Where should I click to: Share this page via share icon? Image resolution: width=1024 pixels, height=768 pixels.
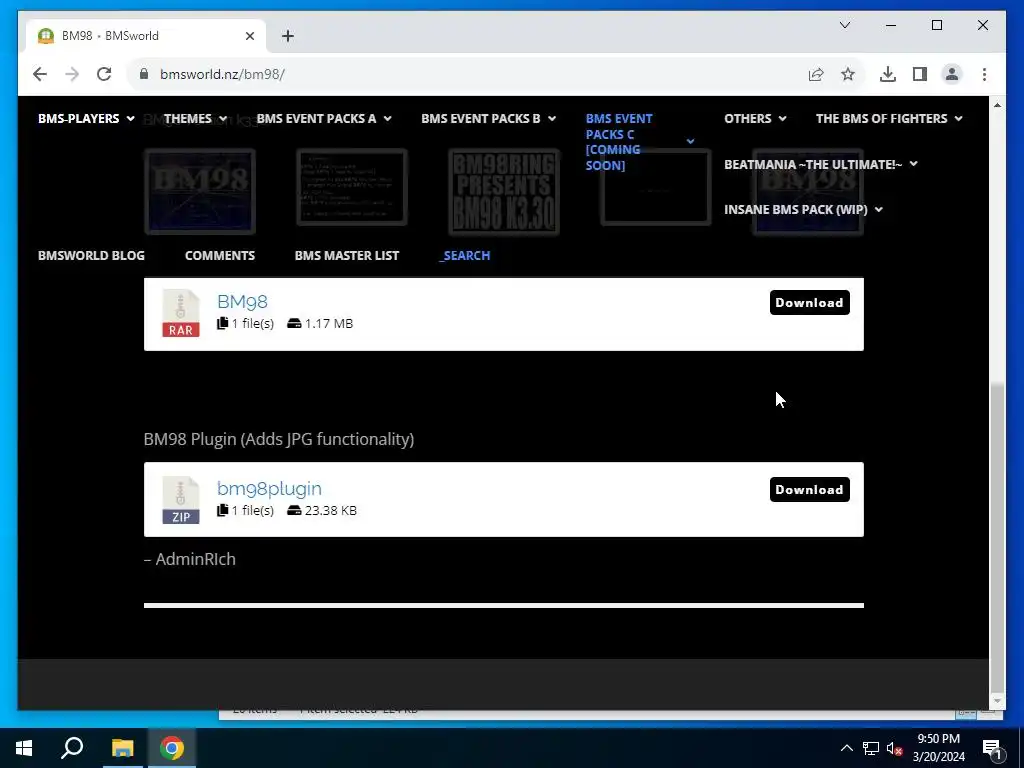point(816,74)
